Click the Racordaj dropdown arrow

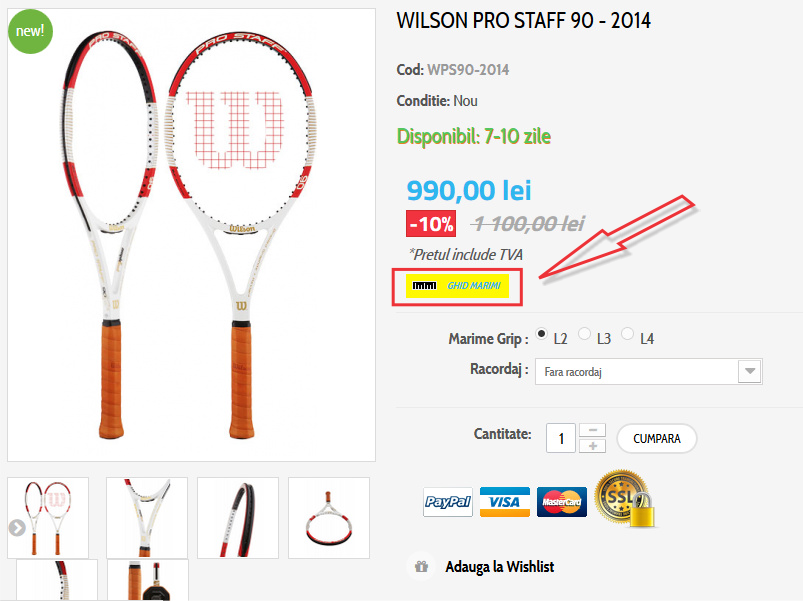[x=750, y=372]
